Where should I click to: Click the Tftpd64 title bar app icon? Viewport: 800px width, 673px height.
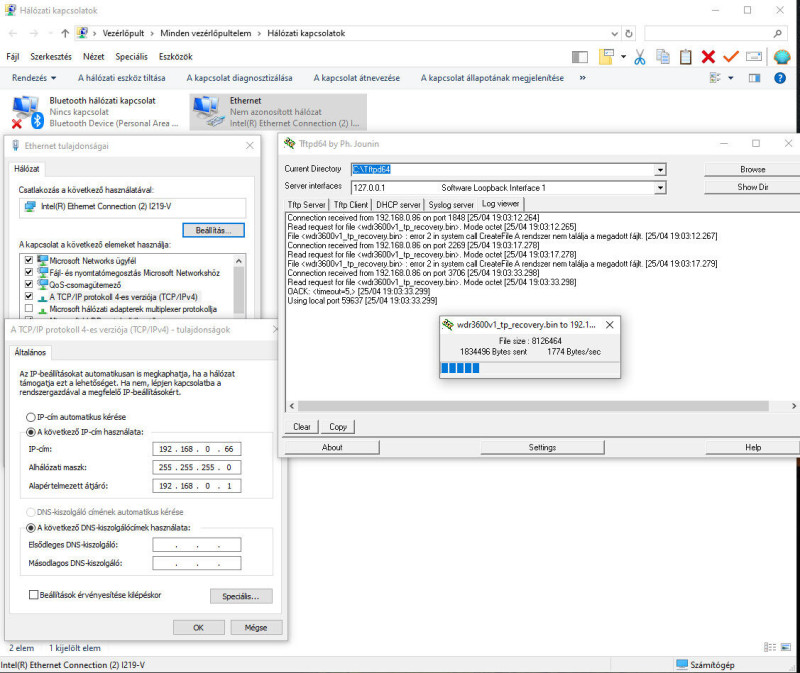tap(289, 143)
